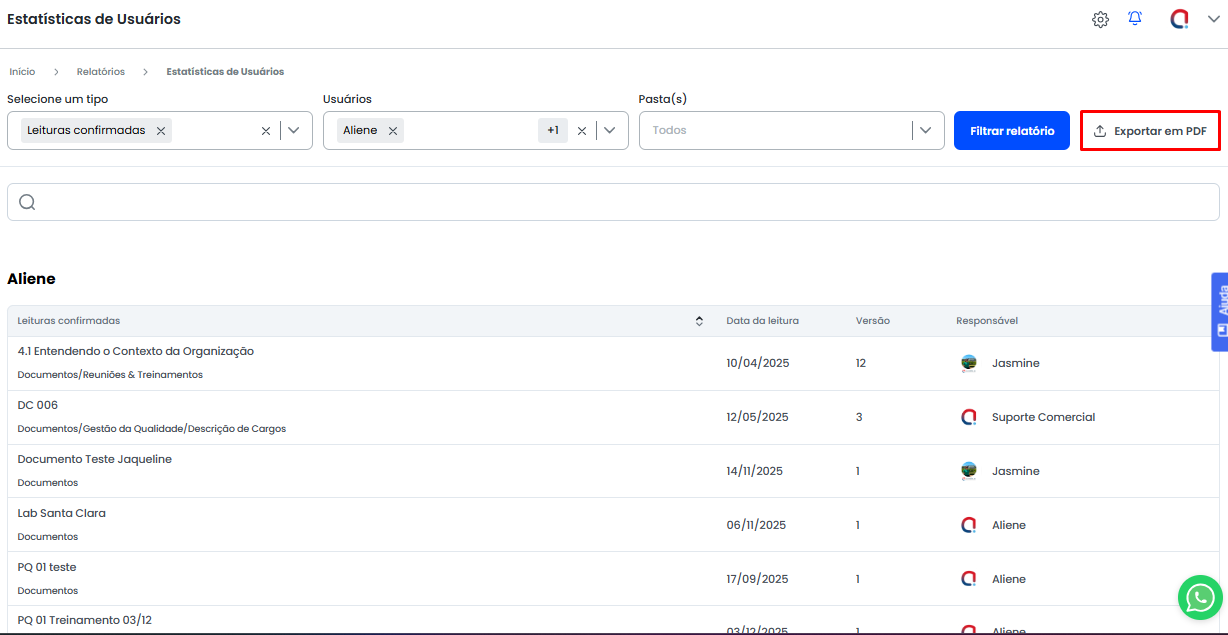The width and height of the screenshot is (1228, 635).
Task: Open the notifications bell
Action: point(1135,19)
